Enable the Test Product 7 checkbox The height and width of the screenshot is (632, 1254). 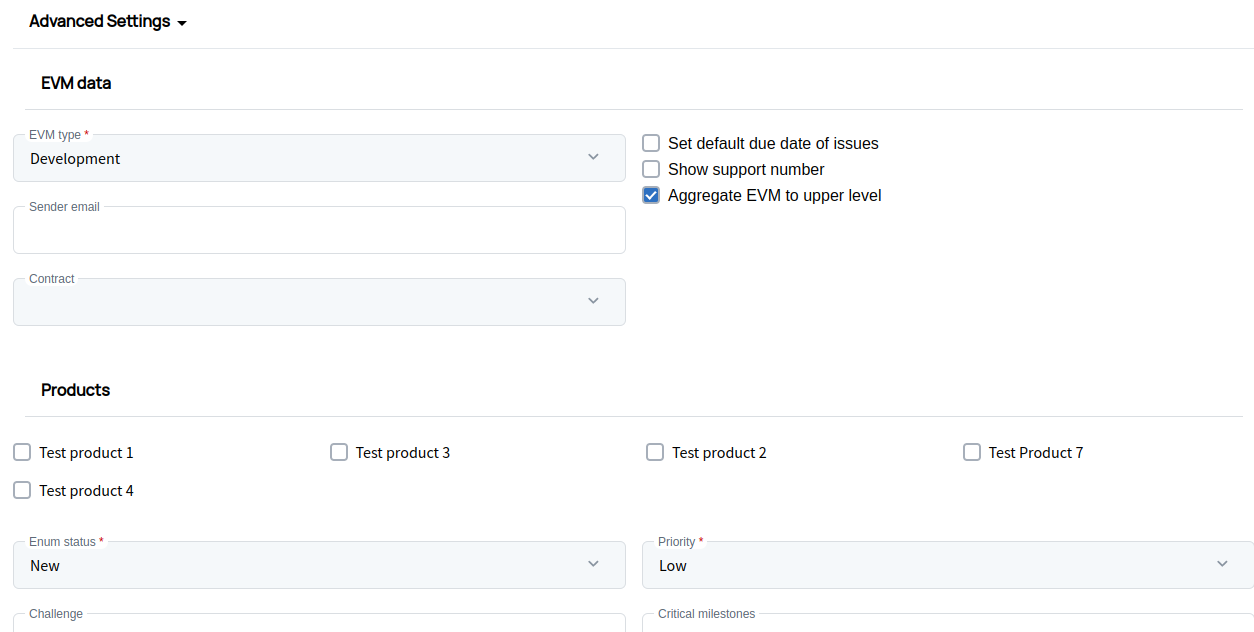point(972,452)
